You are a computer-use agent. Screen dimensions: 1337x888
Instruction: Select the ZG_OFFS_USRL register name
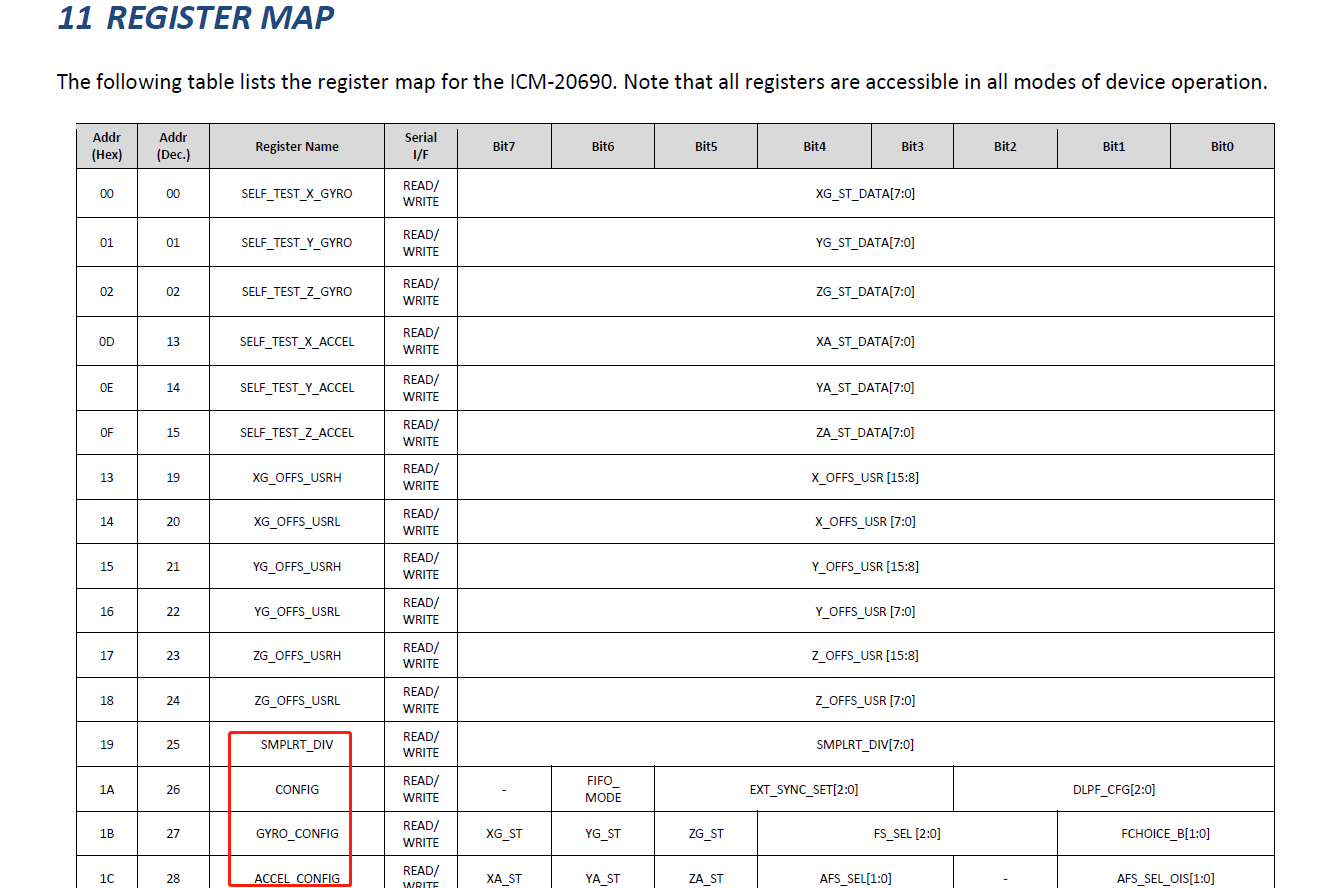click(297, 700)
